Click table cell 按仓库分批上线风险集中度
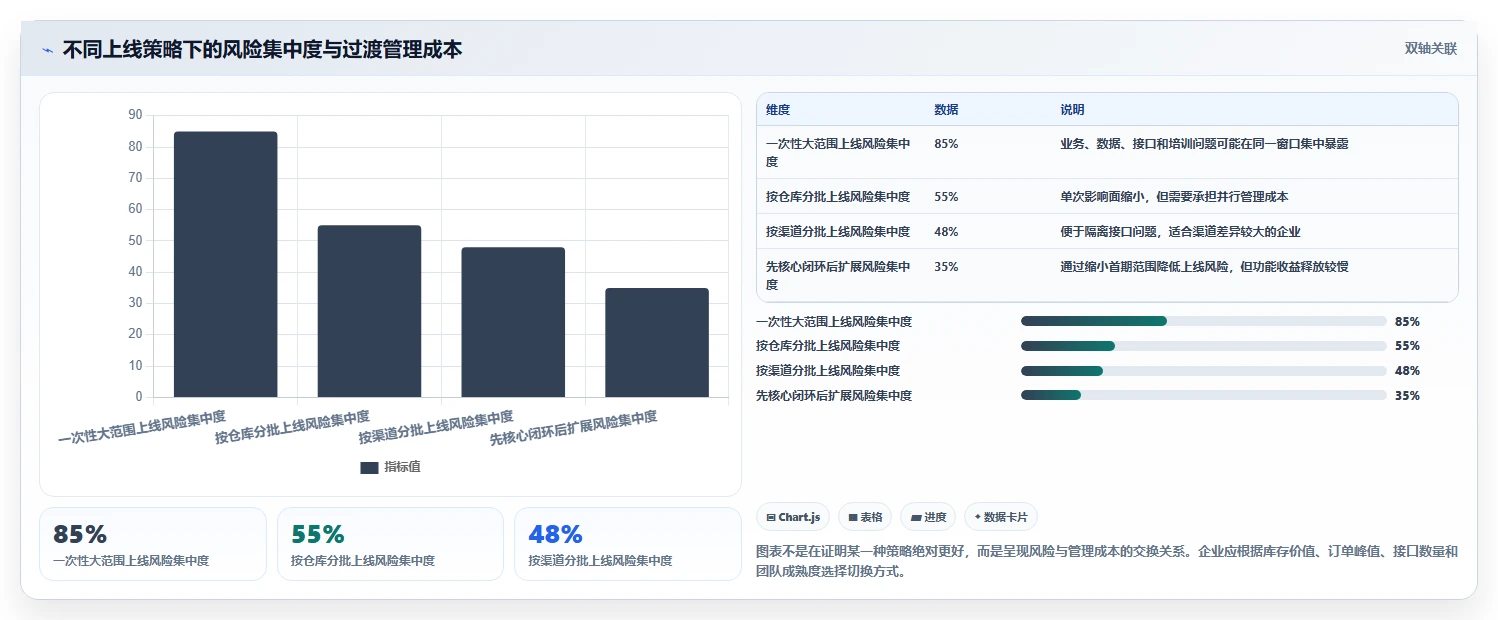Viewport: 1498px width, 620px height. (838, 196)
